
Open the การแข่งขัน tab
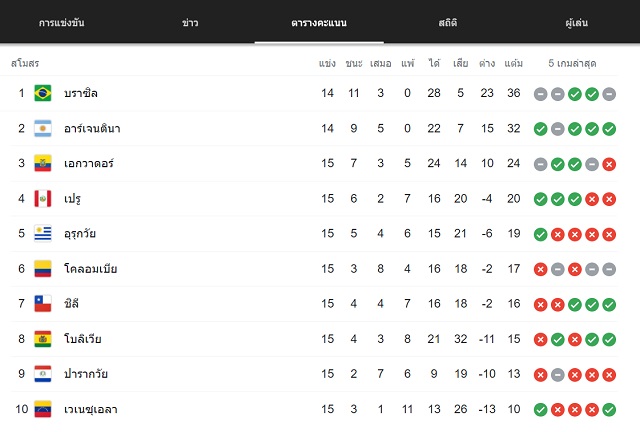click(x=62, y=22)
